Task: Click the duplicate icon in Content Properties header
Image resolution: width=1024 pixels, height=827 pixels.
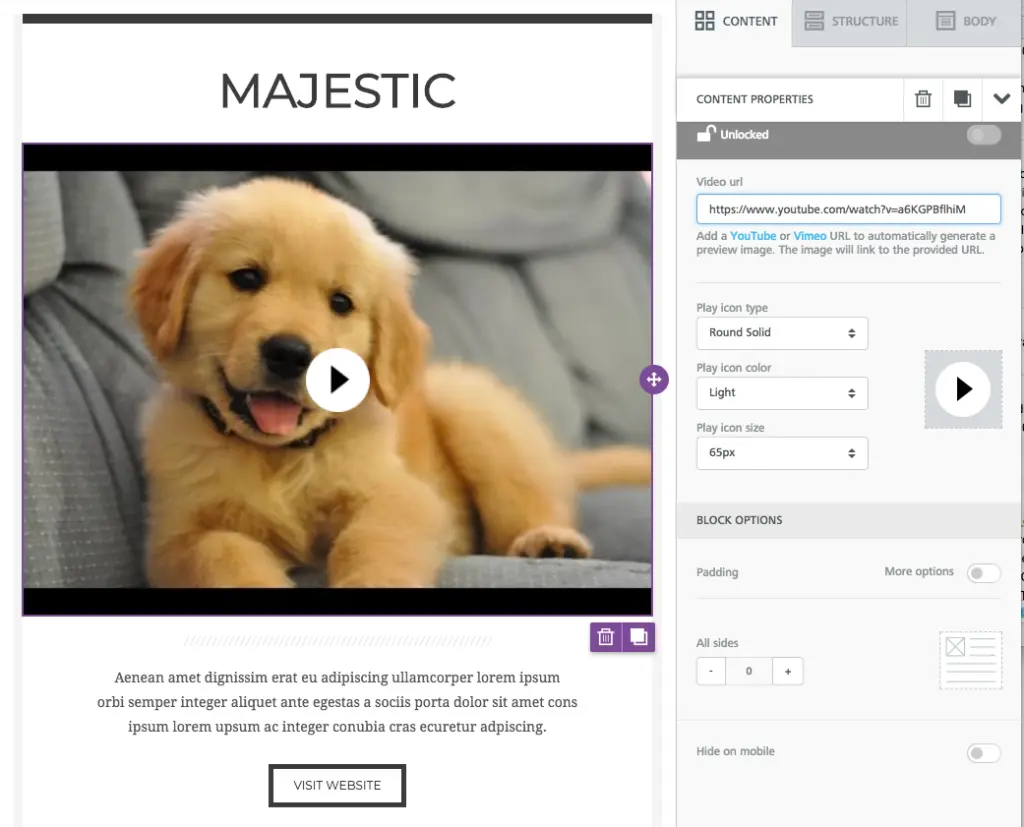Action: click(x=962, y=100)
